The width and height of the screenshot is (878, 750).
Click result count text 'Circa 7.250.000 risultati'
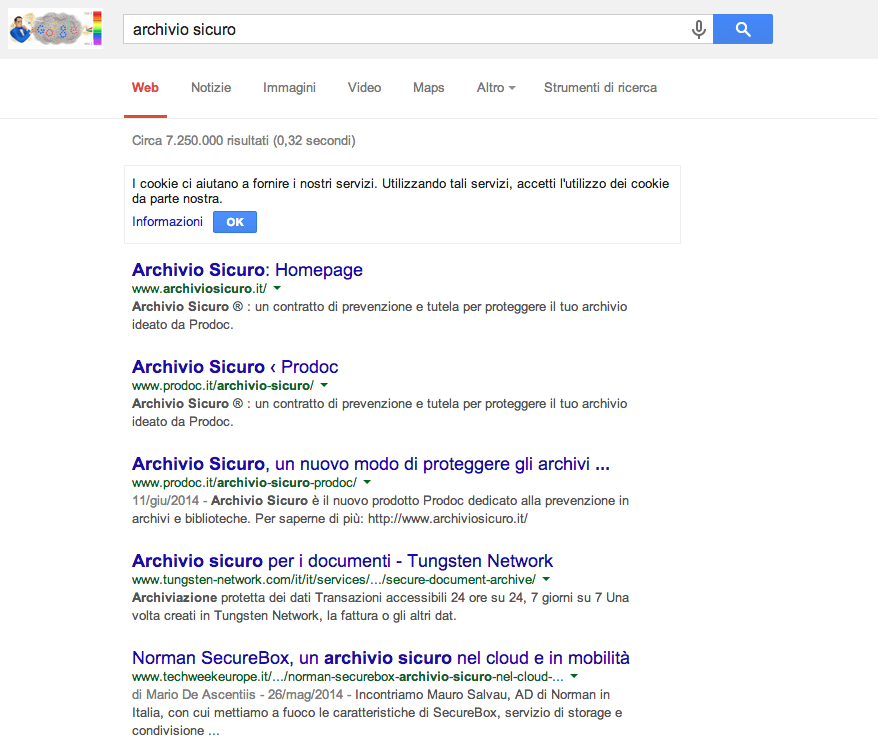pos(200,141)
